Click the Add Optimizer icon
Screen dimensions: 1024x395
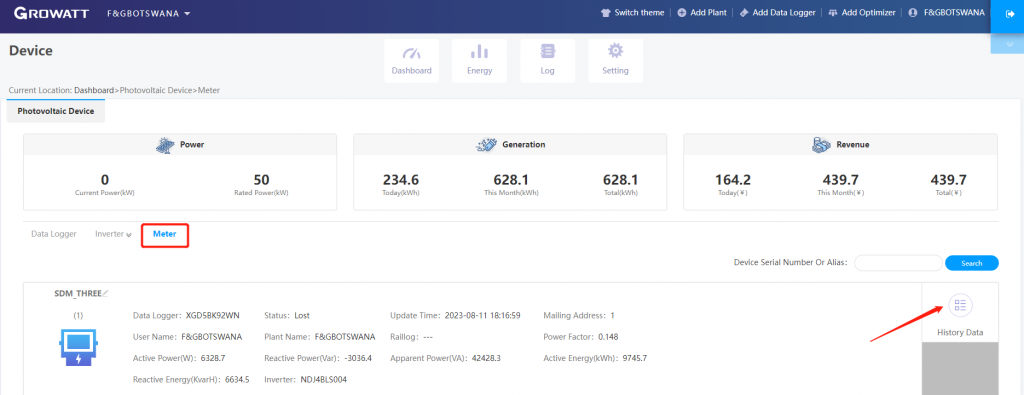point(833,13)
